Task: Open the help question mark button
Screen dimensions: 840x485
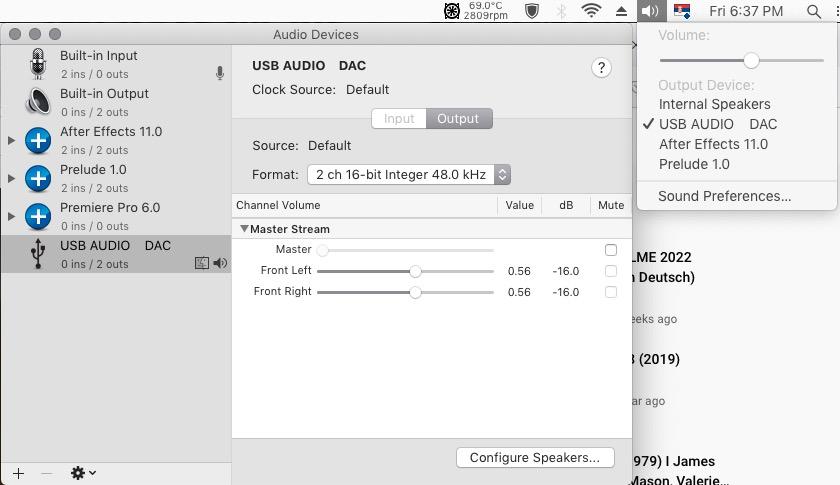Action: [x=602, y=68]
